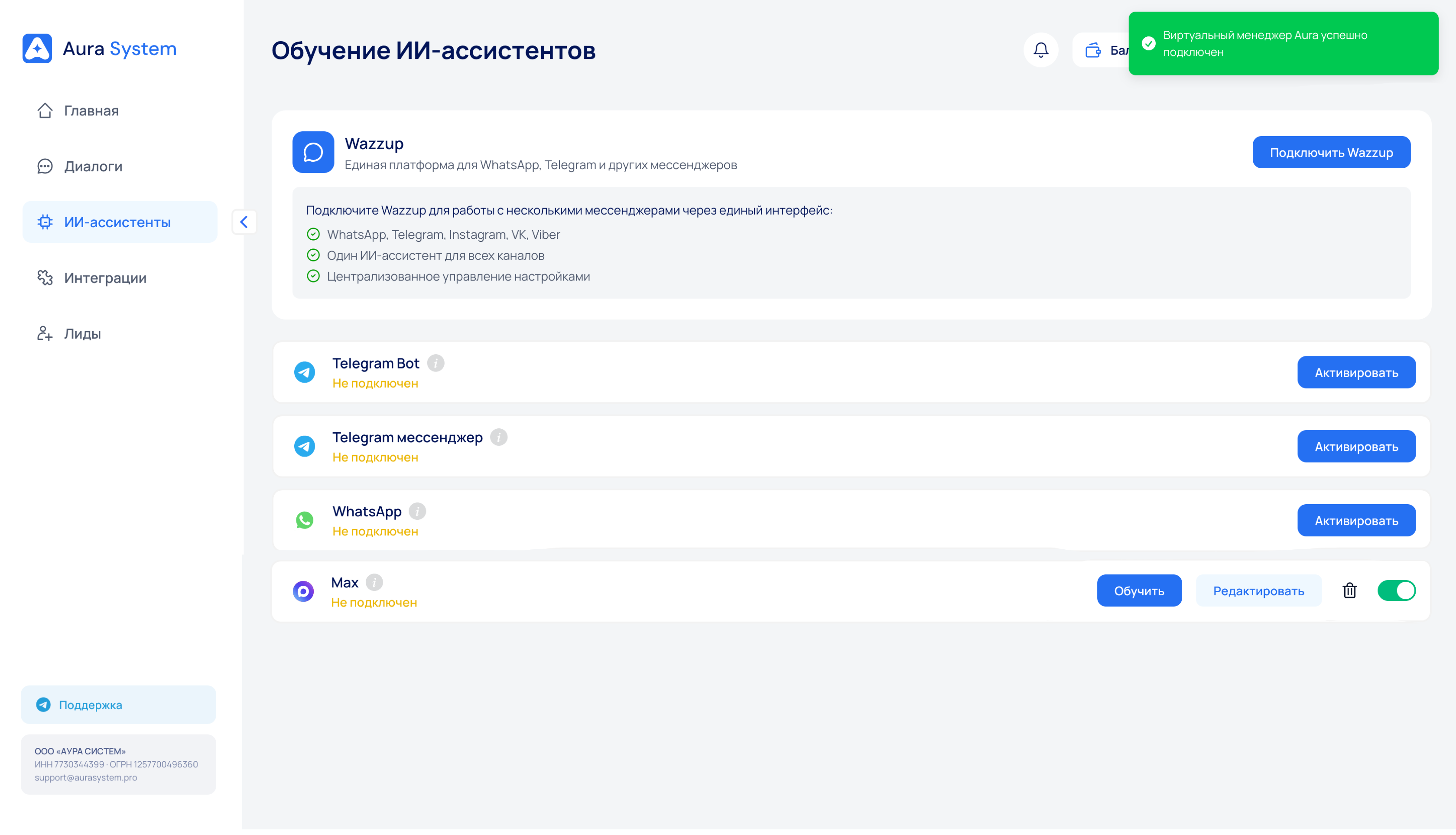Click info icon beside WhatsApp
Screen dimensions: 1456x835
point(417,511)
